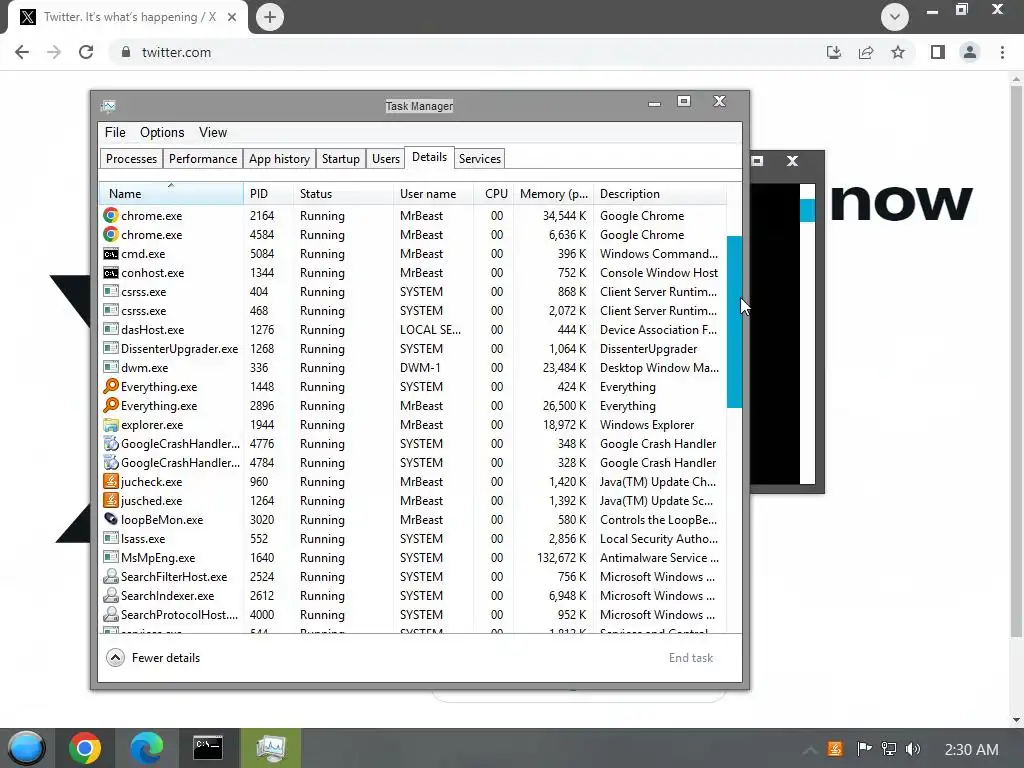1024x768 pixels.
Task: Click the 132,672 K memory value
Action: pyautogui.click(x=561, y=558)
